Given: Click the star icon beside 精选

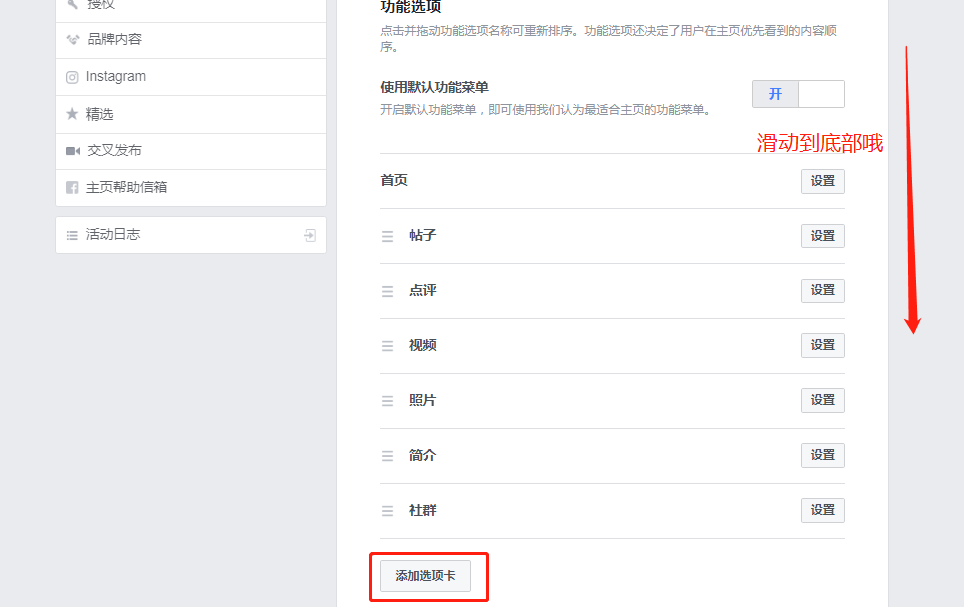Looking at the screenshot, I should [72, 114].
